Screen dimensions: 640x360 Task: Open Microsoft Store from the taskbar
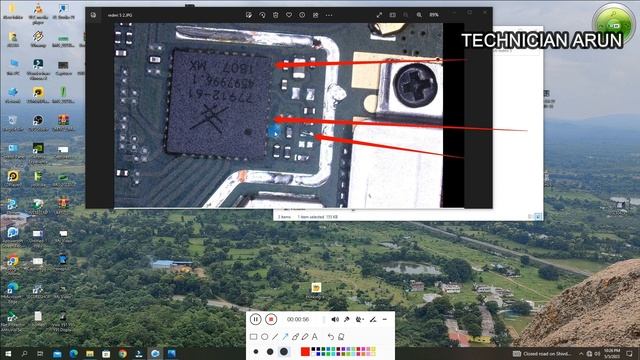pyautogui.click(x=106, y=353)
